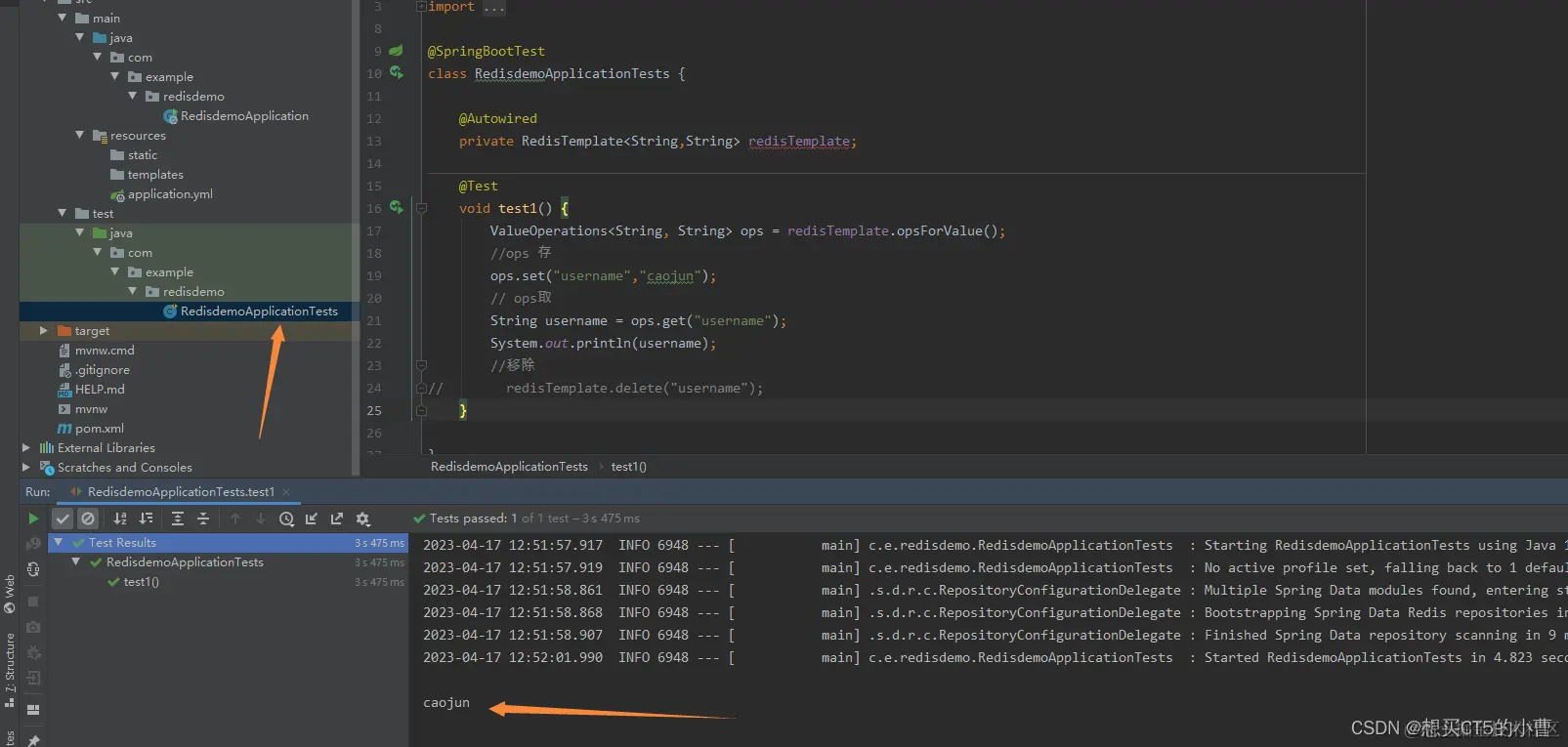Click Spring bean leaf gutter icon at line 9
Image resolution: width=1568 pixels, height=747 pixels.
pos(396,50)
